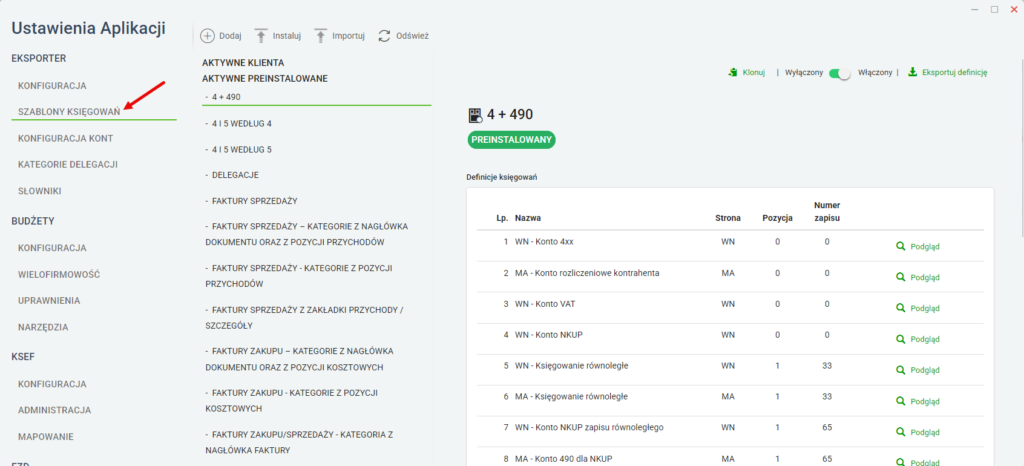The height and width of the screenshot is (466, 1024).
Task: Click magnifier icon for WN - Konto NKUP zapisu równoległego
Action: tap(901, 432)
